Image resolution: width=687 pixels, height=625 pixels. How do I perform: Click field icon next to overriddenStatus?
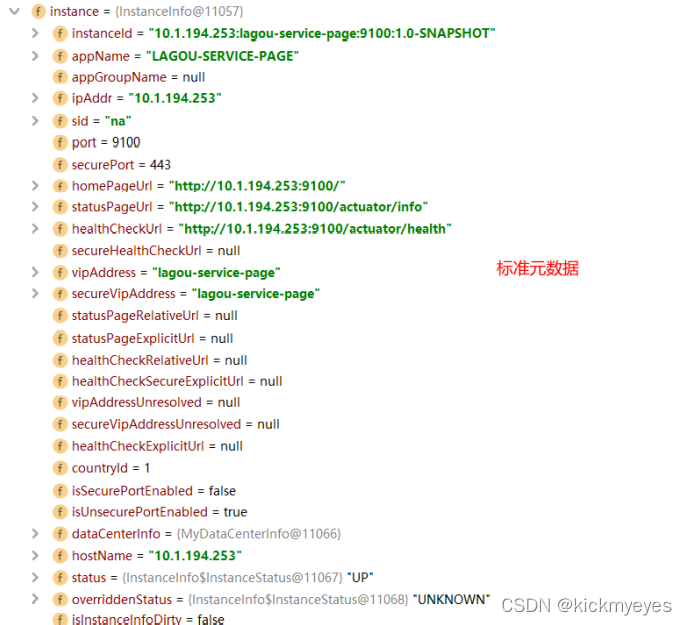[60, 600]
